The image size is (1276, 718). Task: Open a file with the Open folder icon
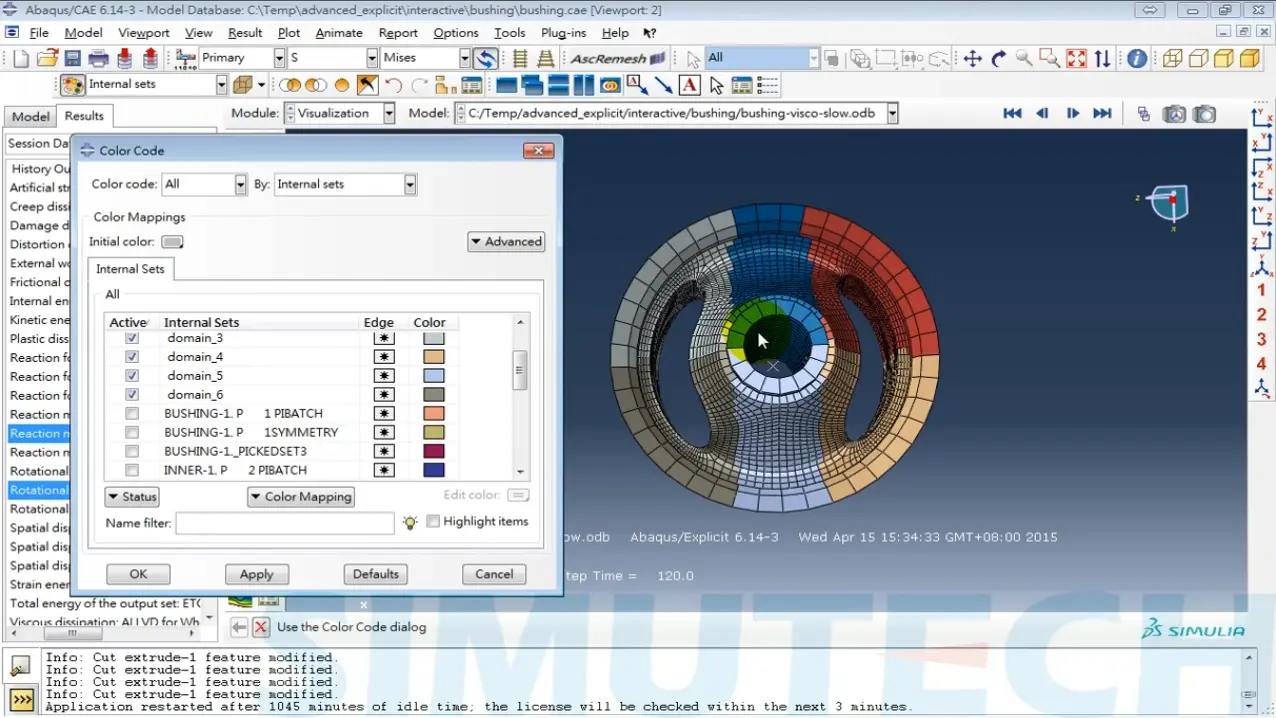46,59
